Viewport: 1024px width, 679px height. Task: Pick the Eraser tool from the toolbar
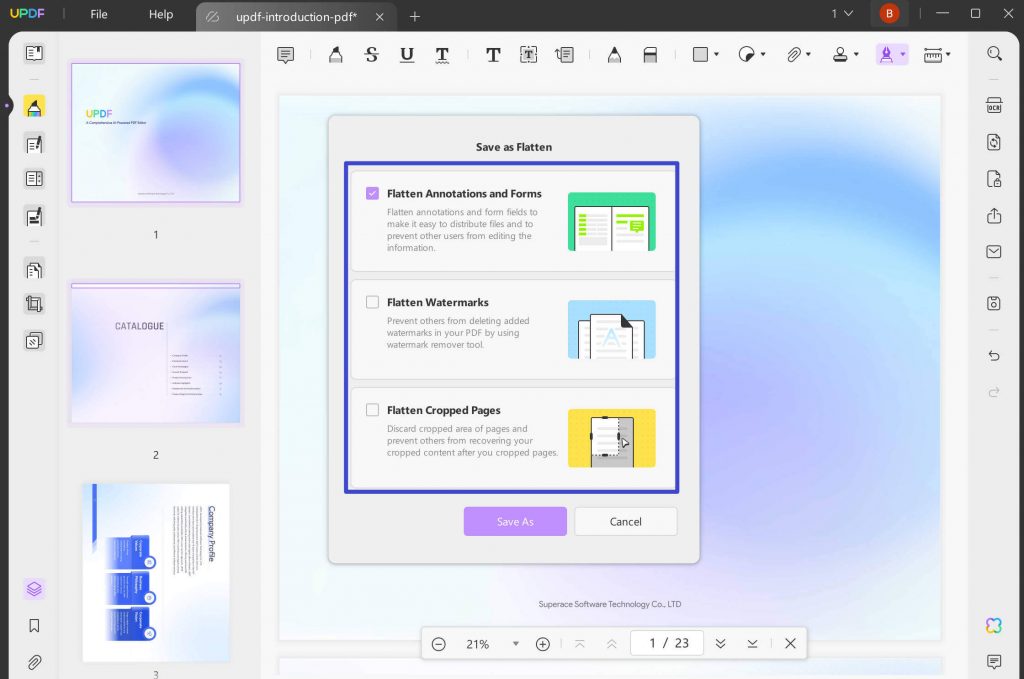click(650, 54)
